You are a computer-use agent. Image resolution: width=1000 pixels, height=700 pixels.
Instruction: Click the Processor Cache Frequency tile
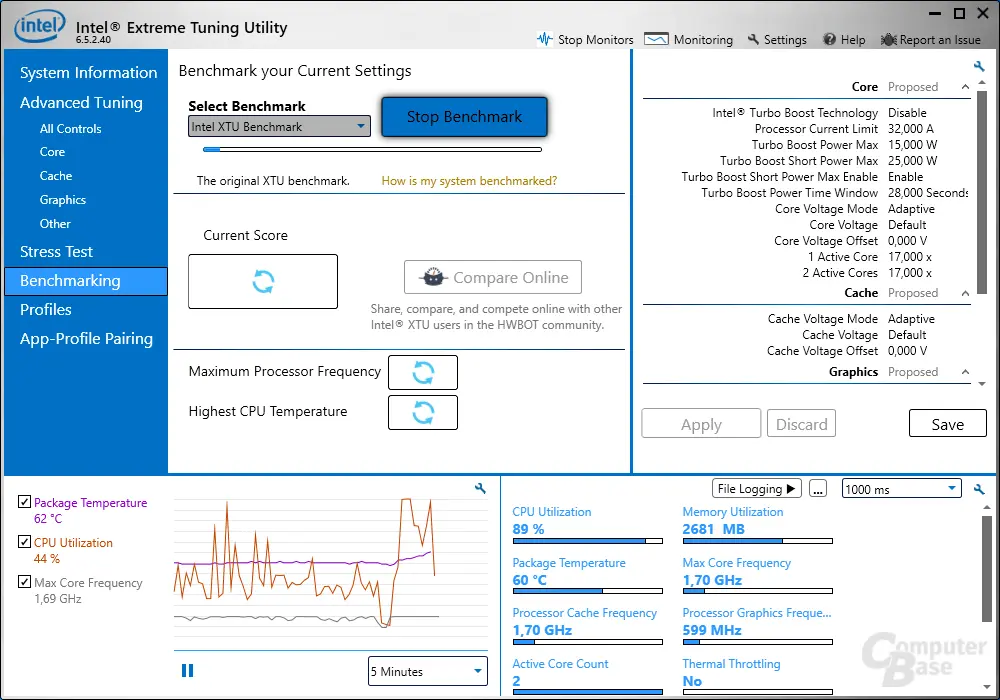[x=587, y=625]
